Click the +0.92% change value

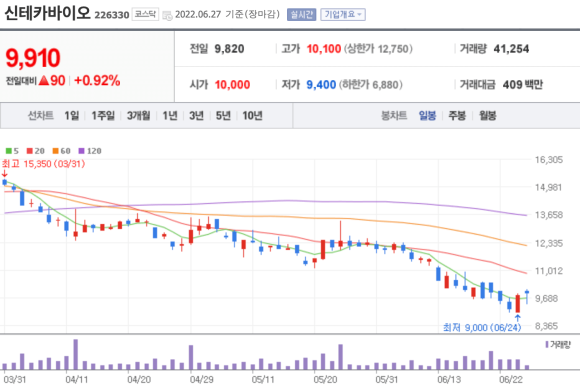pos(97,81)
